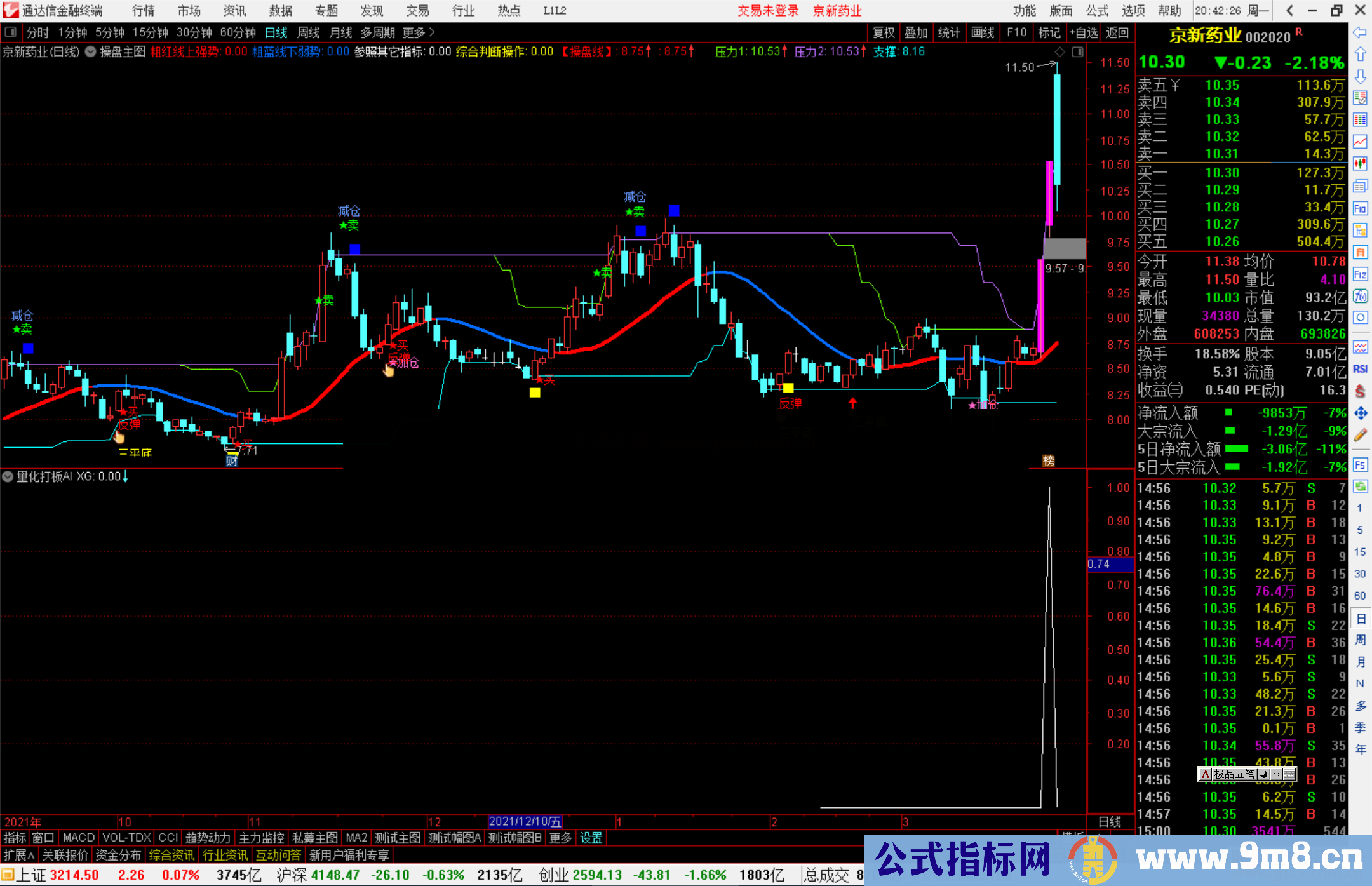The height and width of the screenshot is (886, 1372).
Task: Open the f(x) formula manager icon
Action: (x=1360, y=296)
